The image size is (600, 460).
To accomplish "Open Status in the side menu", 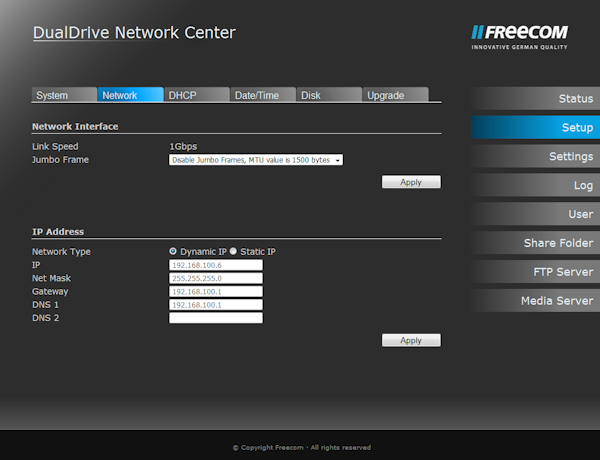I will coord(535,99).
